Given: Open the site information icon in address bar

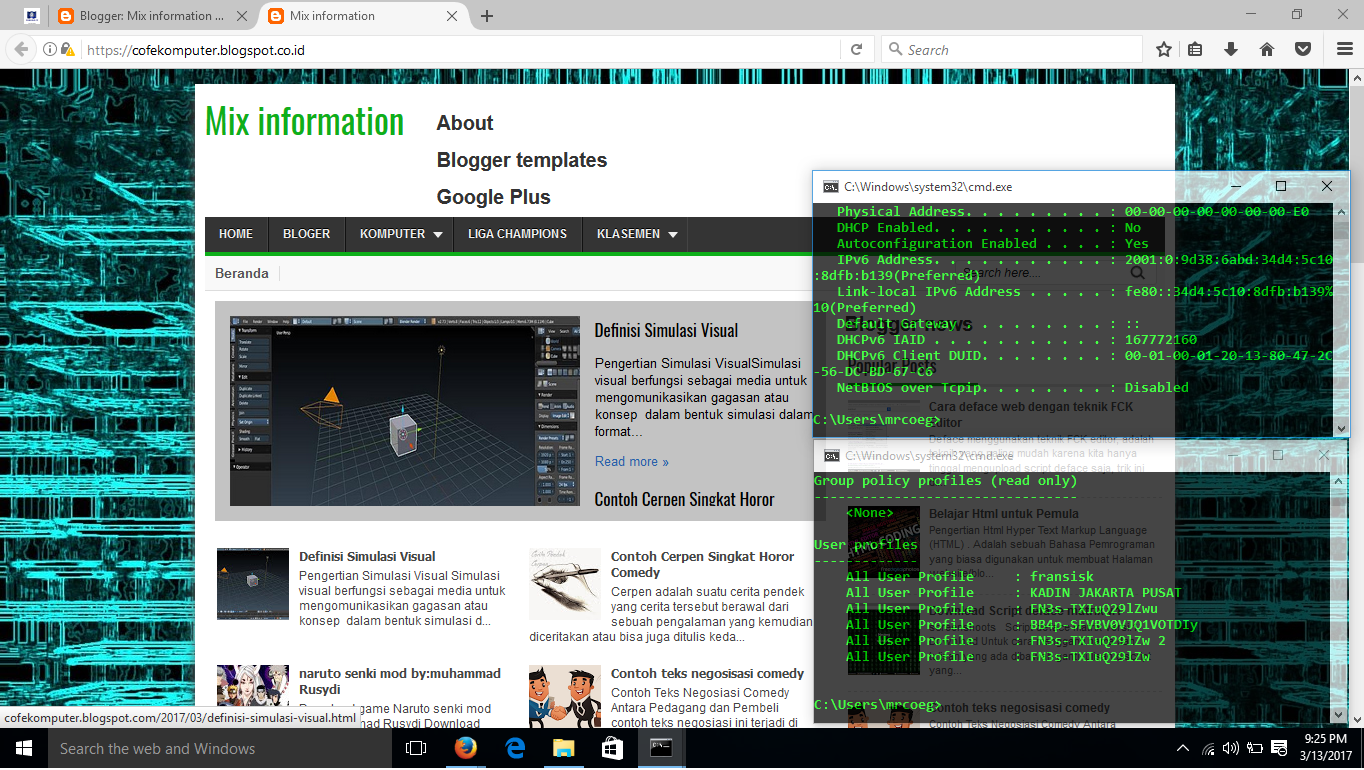Looking at the screenshot, I should [x=49, y=49].
